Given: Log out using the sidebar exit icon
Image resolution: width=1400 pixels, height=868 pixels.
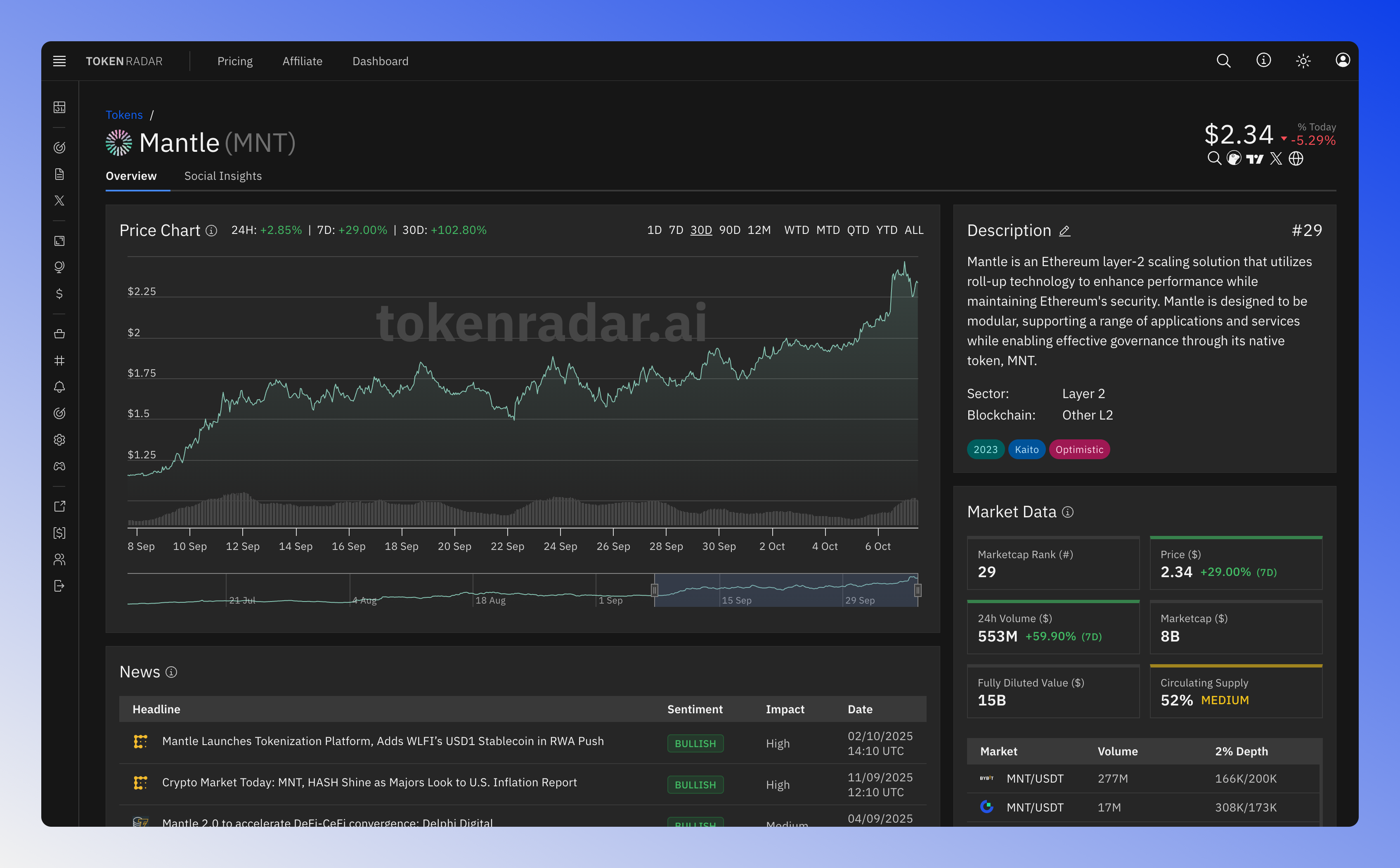Looking at the screenshot, I should point(59,586).
